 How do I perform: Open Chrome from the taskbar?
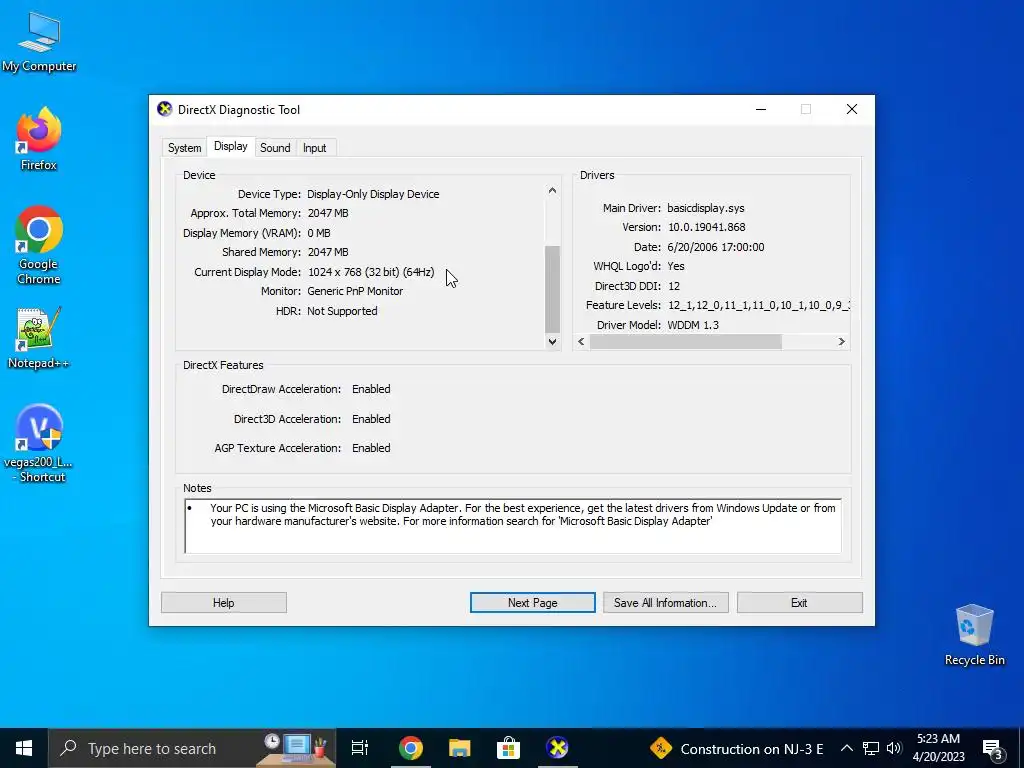411,748
